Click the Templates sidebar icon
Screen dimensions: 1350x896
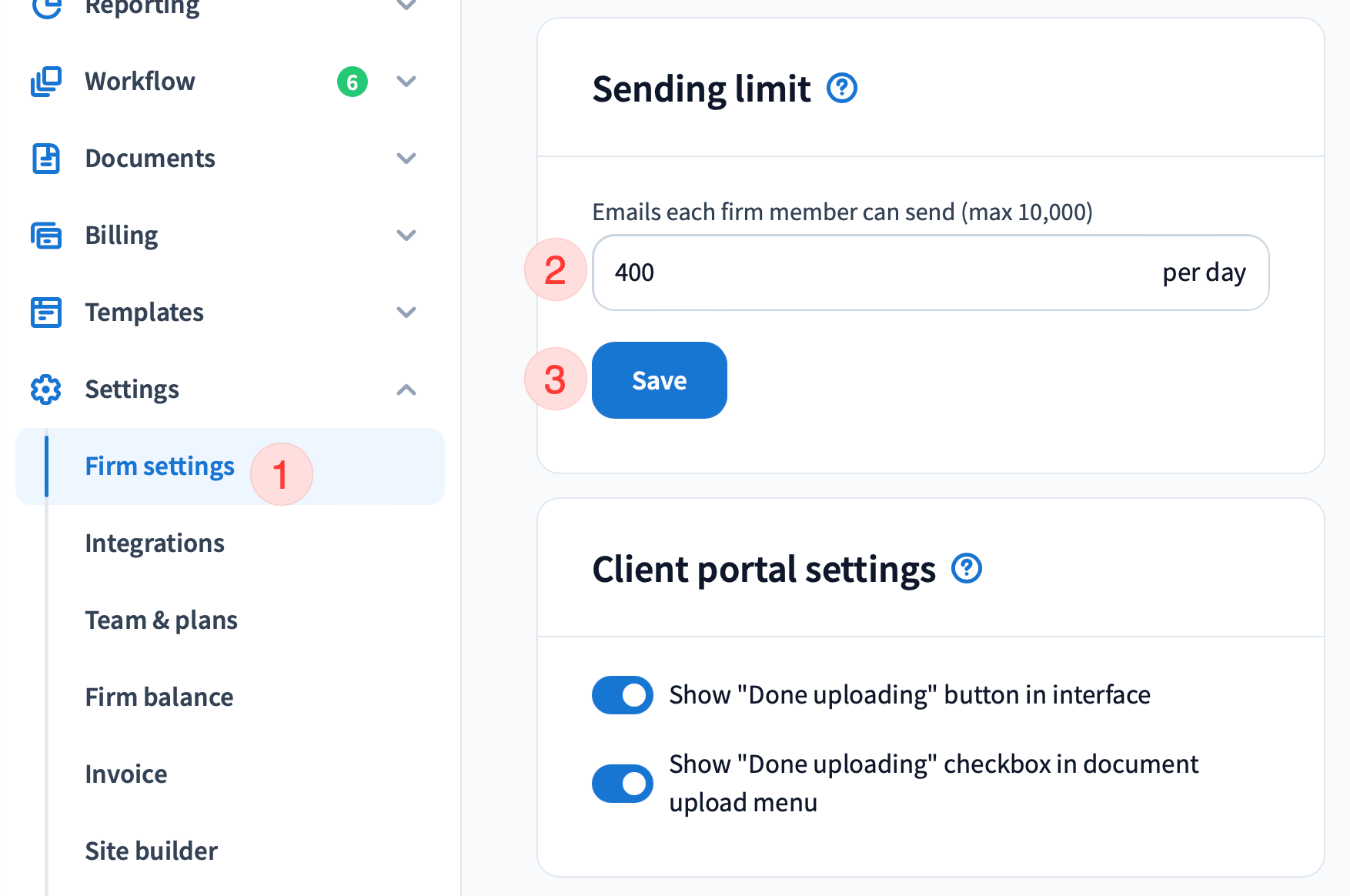tap(46, 313)
